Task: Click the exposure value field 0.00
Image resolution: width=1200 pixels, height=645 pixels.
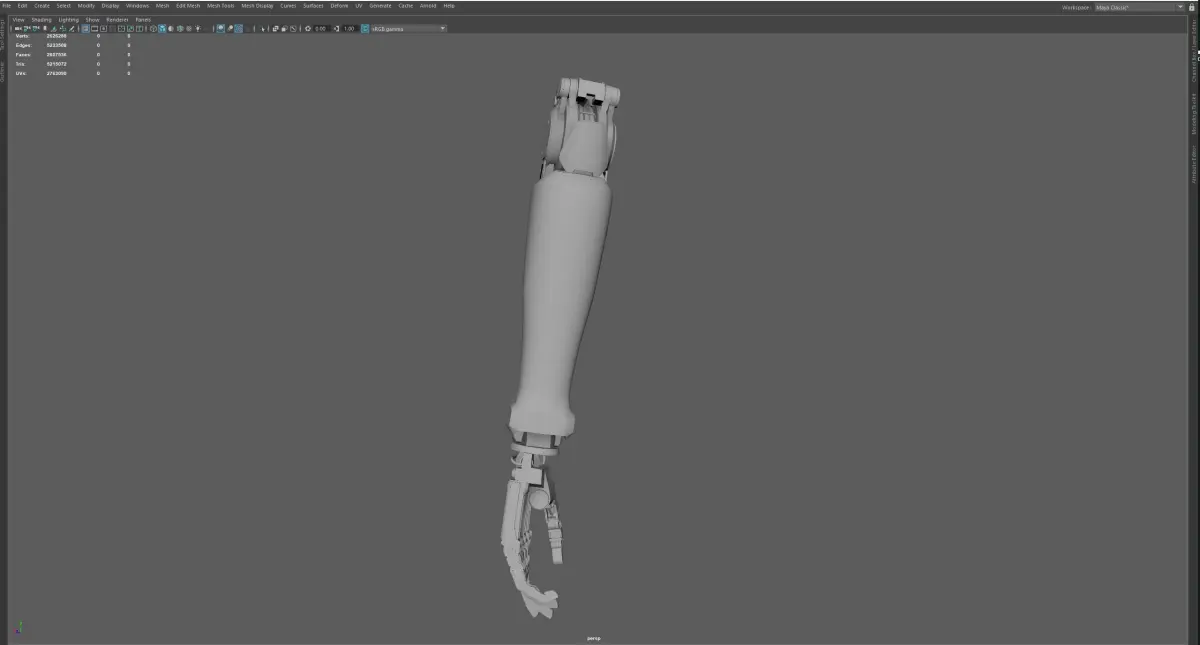Action: [320, 28]
